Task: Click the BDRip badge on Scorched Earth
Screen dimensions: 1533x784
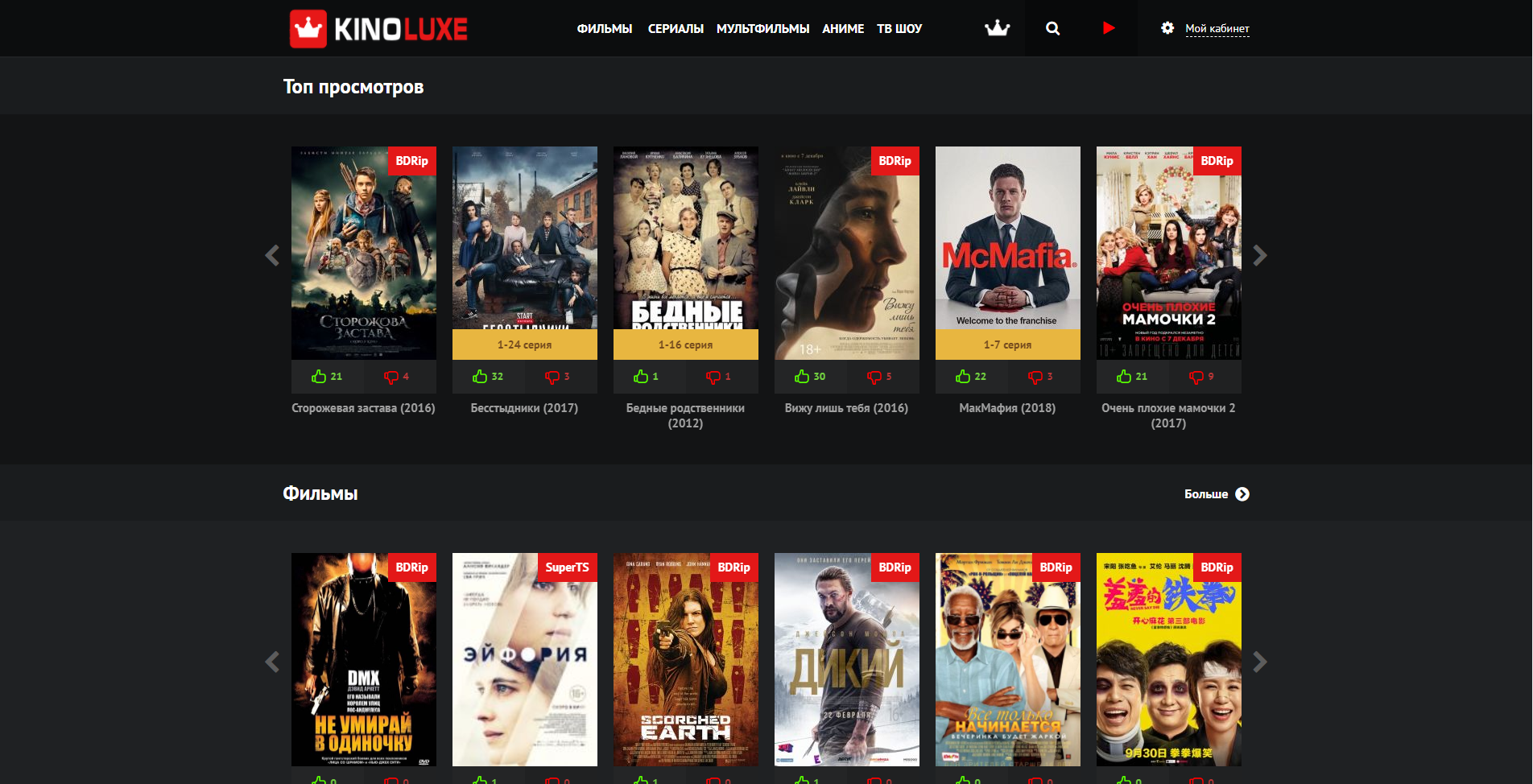Action: click(x=734, y=567)
